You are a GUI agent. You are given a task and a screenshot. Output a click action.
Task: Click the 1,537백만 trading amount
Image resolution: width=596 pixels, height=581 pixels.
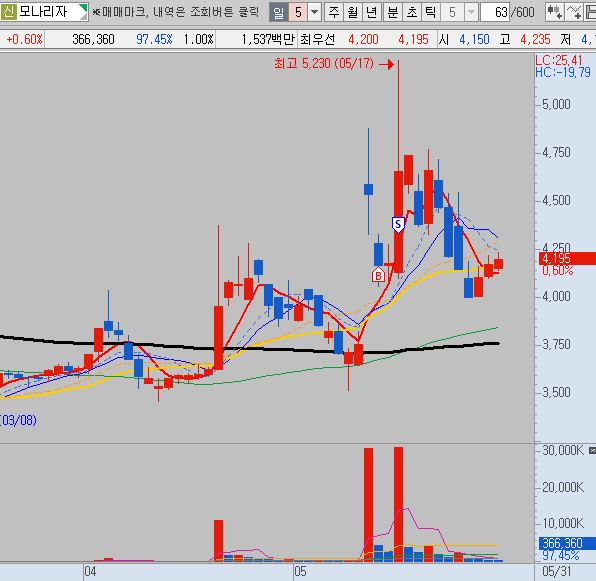268,39
